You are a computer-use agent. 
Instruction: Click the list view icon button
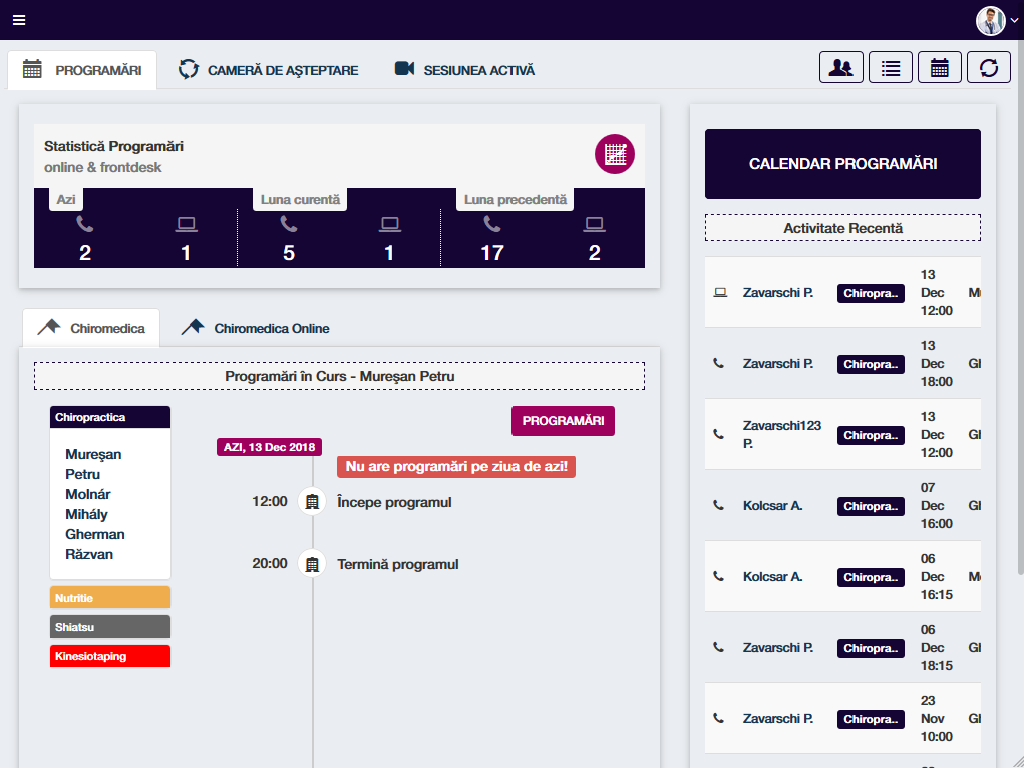890,68
